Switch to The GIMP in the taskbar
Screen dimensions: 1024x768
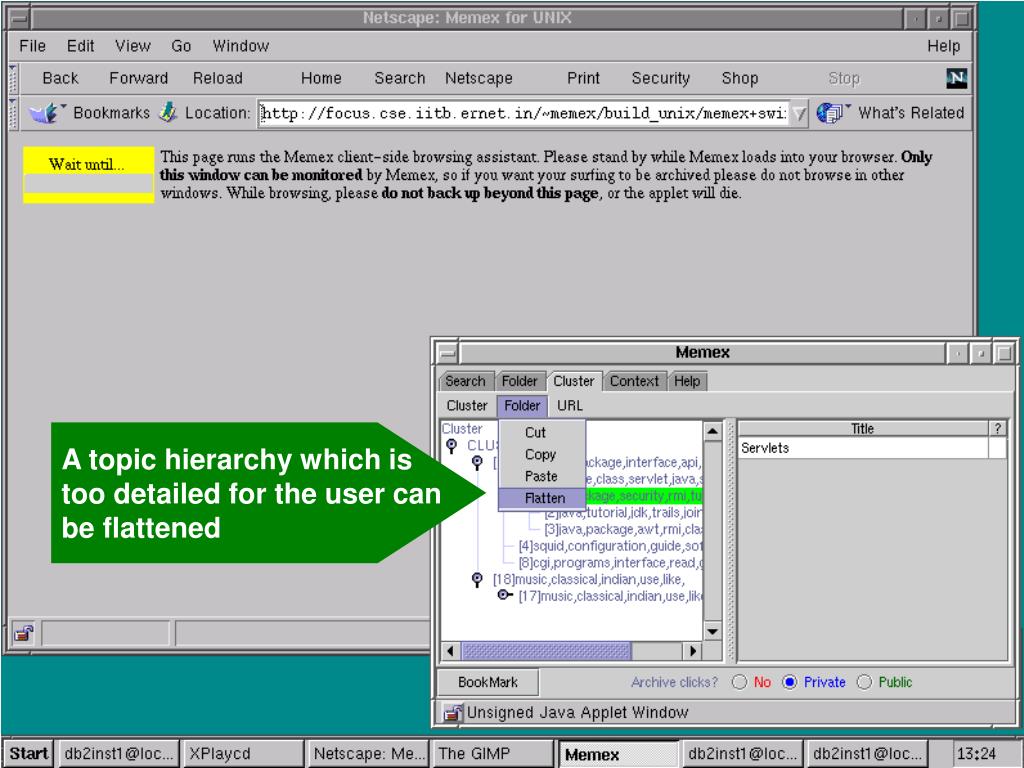tap(493, 754)
